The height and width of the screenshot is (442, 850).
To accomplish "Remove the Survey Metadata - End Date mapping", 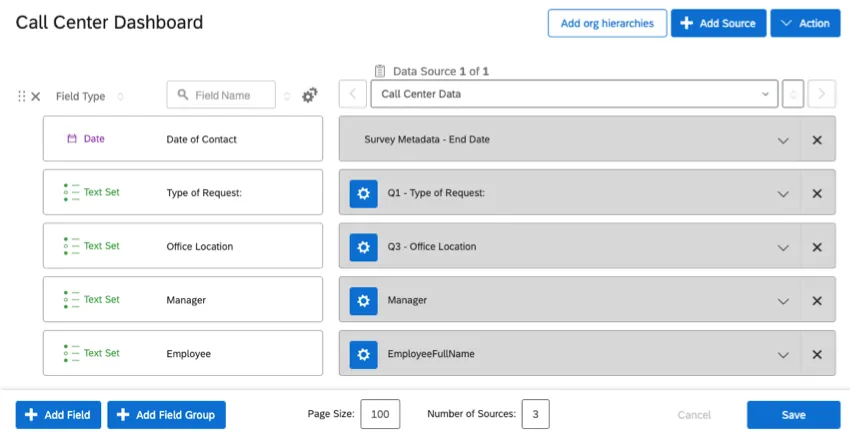I will click(817, 140).
